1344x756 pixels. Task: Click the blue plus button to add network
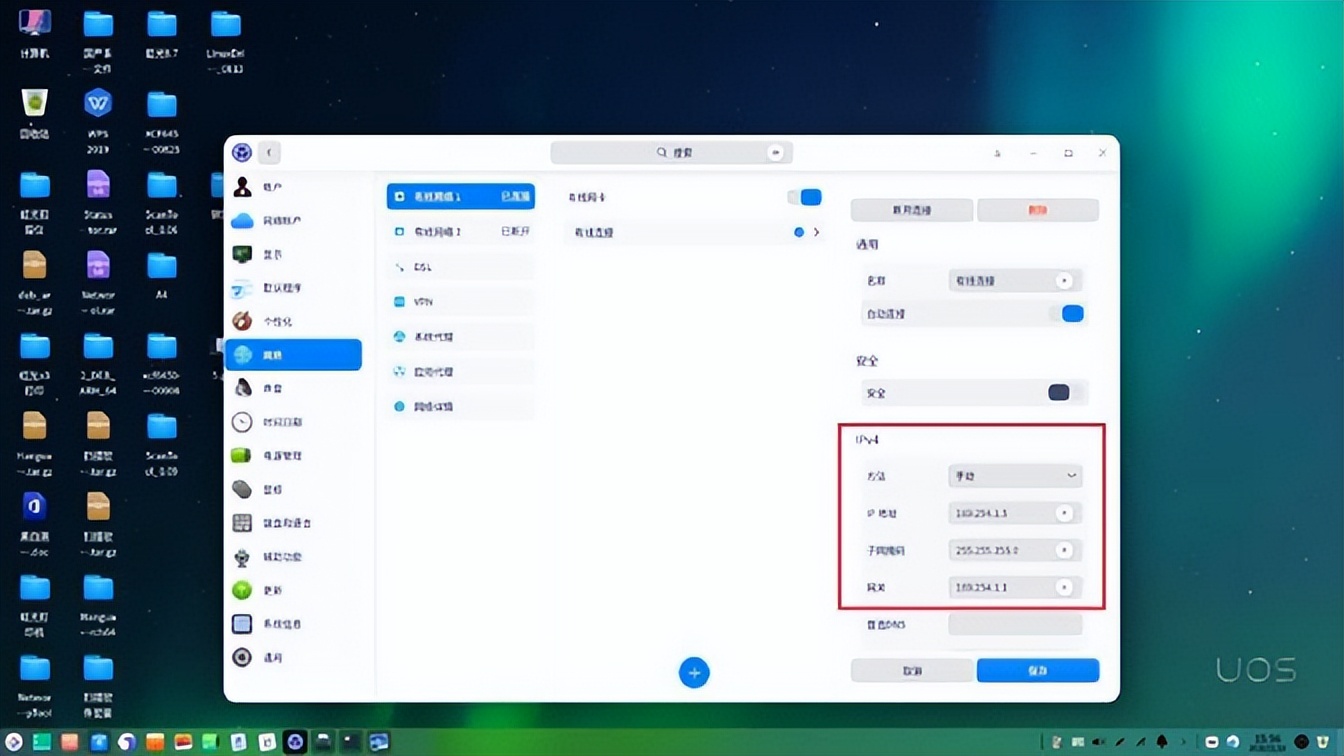694,672
